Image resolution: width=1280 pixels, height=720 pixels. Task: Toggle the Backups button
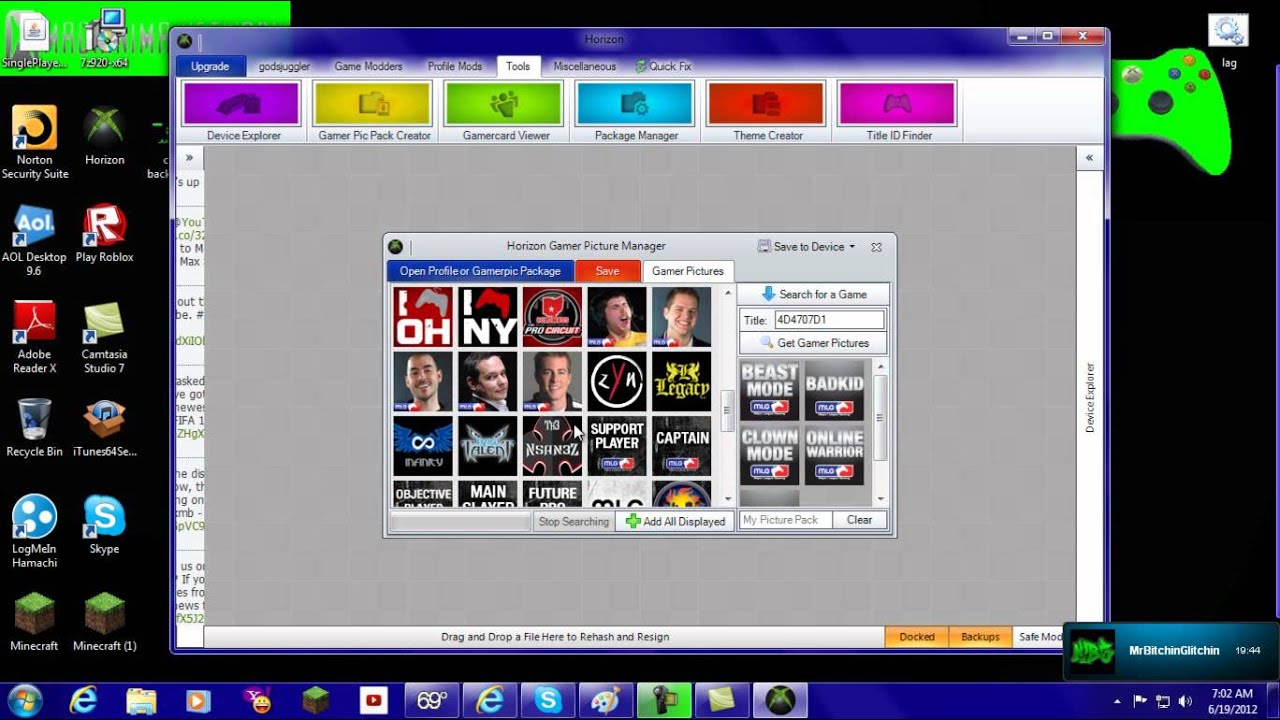pos(980,636)
